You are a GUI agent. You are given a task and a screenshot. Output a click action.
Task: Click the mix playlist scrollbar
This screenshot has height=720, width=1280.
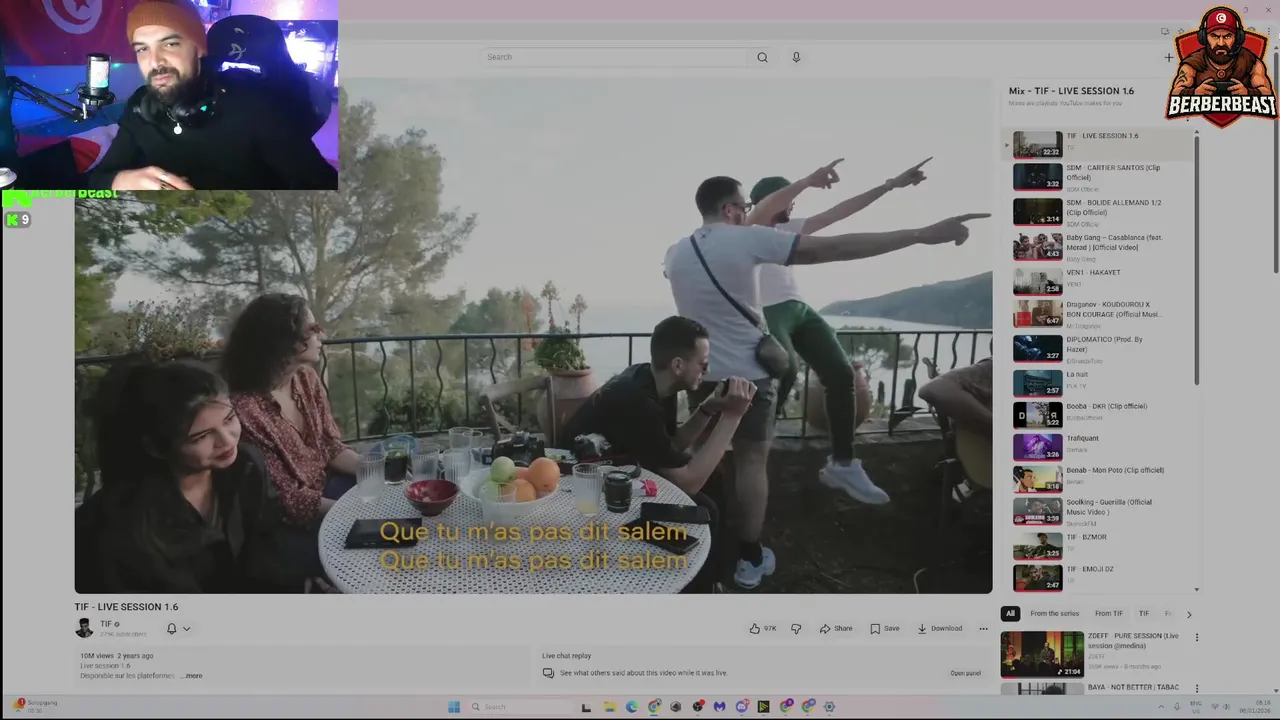[x=1197, y=258]
